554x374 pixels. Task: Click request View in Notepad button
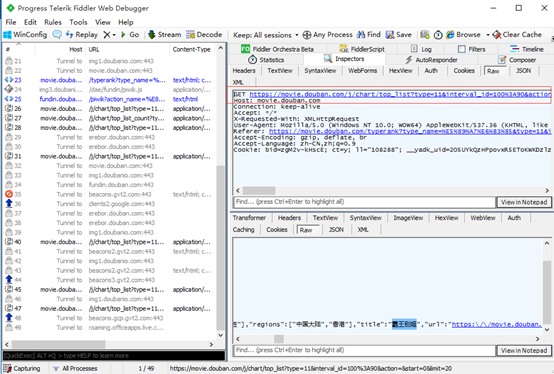[x=524, y=202]
